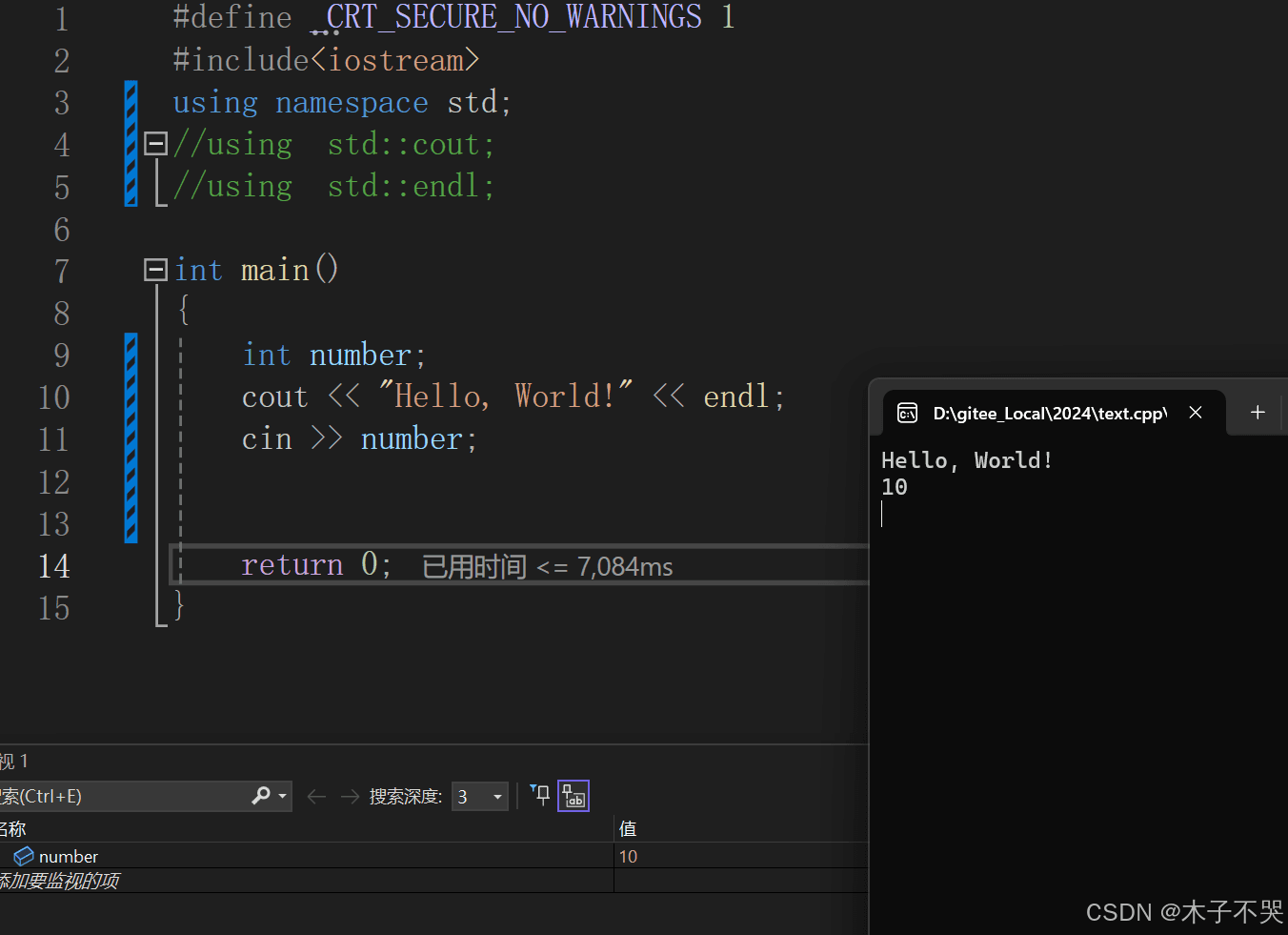Open a new terminal tab with plus
This screenshot has height=935, width=1288.
(1258, 413)
